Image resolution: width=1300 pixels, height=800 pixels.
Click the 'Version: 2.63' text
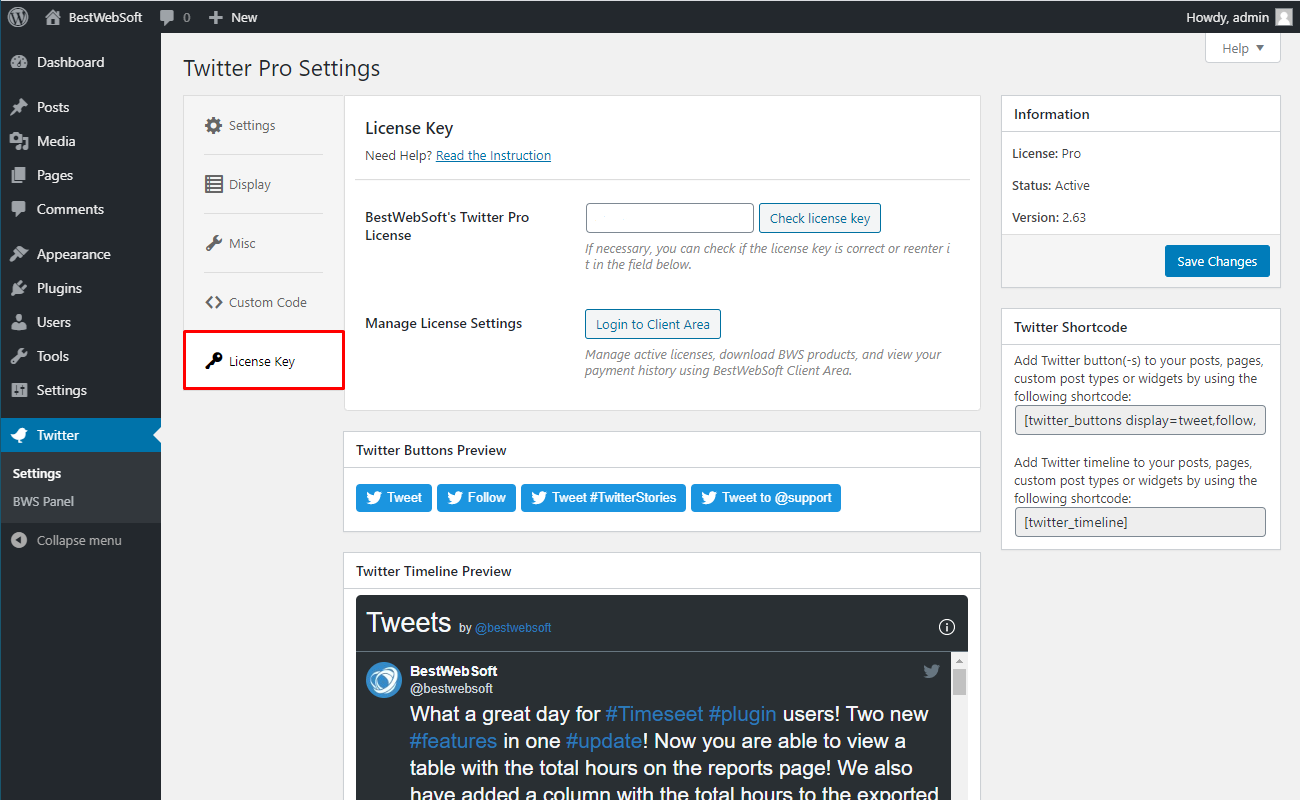[x=1050, y=217]
